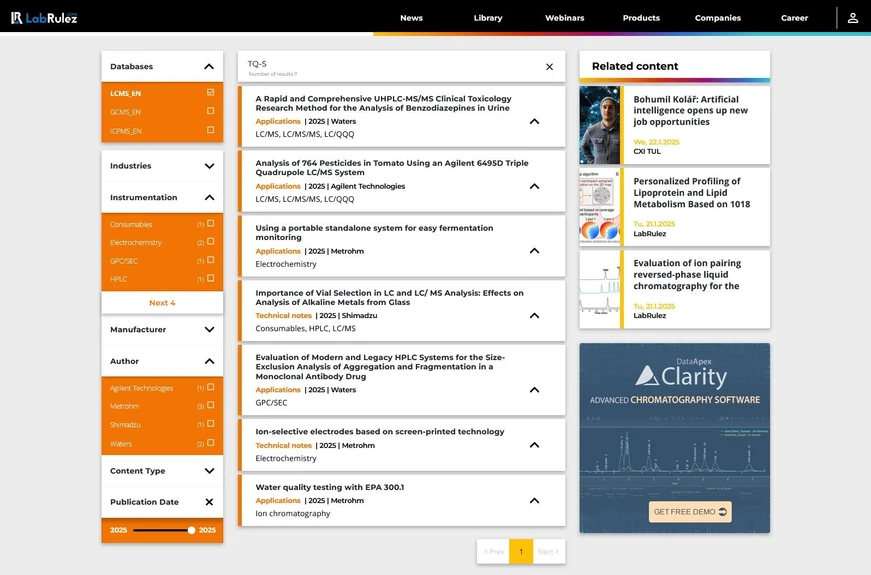The height and width of the screenshot is (575, 871).
Task: Click the publication date slider handle
Action: click(191, 530)
